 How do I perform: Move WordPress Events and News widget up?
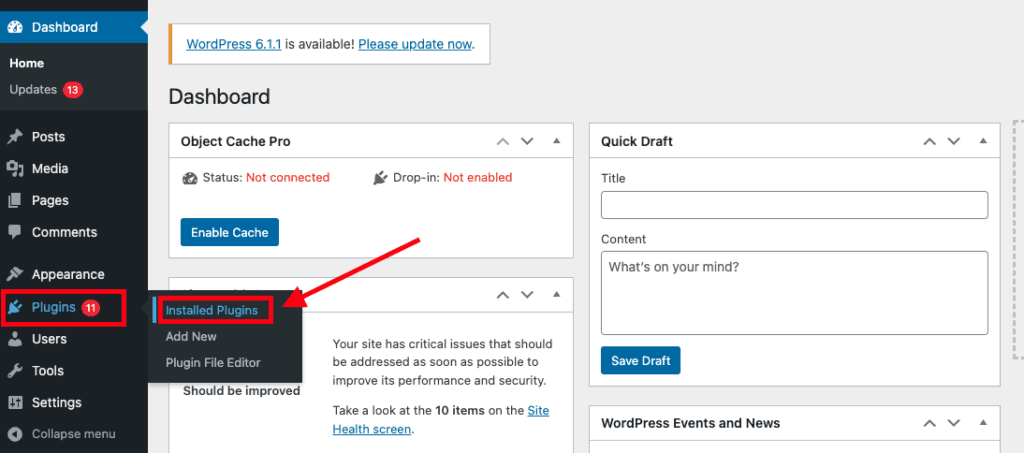coord(929,423)
